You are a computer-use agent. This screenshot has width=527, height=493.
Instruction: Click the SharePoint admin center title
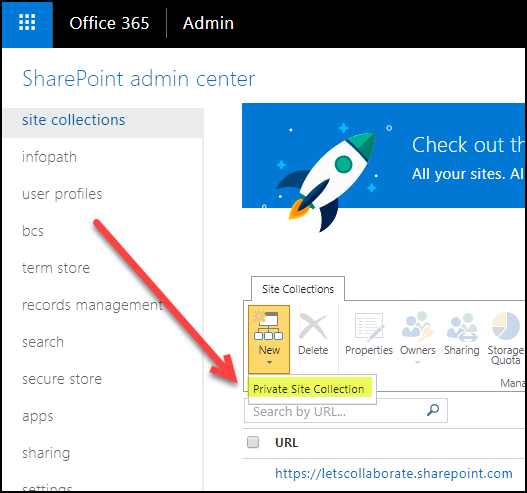click(x=138, y=79)
